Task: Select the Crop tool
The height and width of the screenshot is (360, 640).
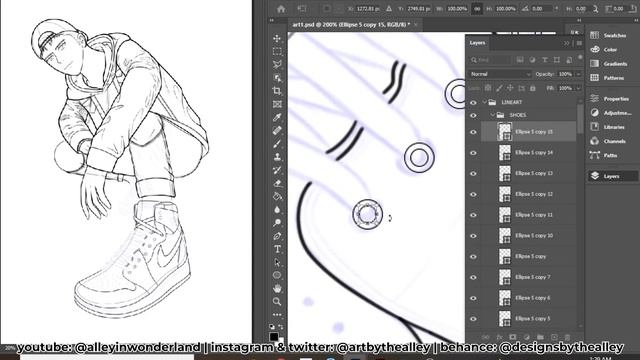Action: [277, 91]
